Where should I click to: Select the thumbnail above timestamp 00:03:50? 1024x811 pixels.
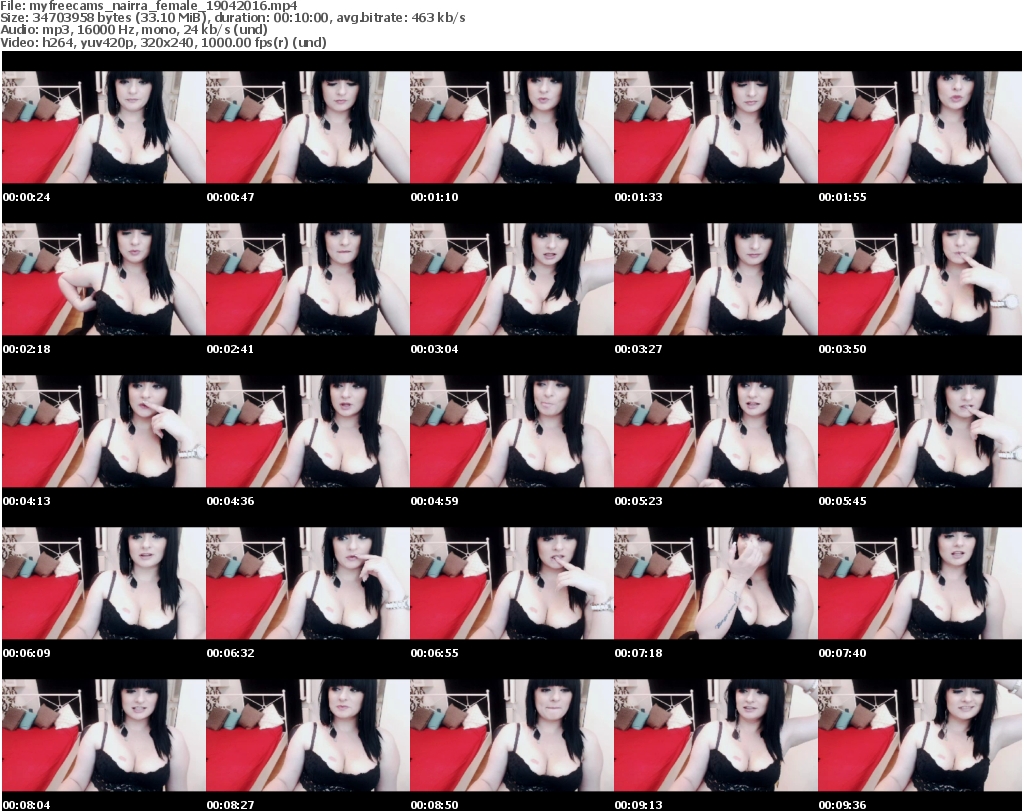coord(920,279)
